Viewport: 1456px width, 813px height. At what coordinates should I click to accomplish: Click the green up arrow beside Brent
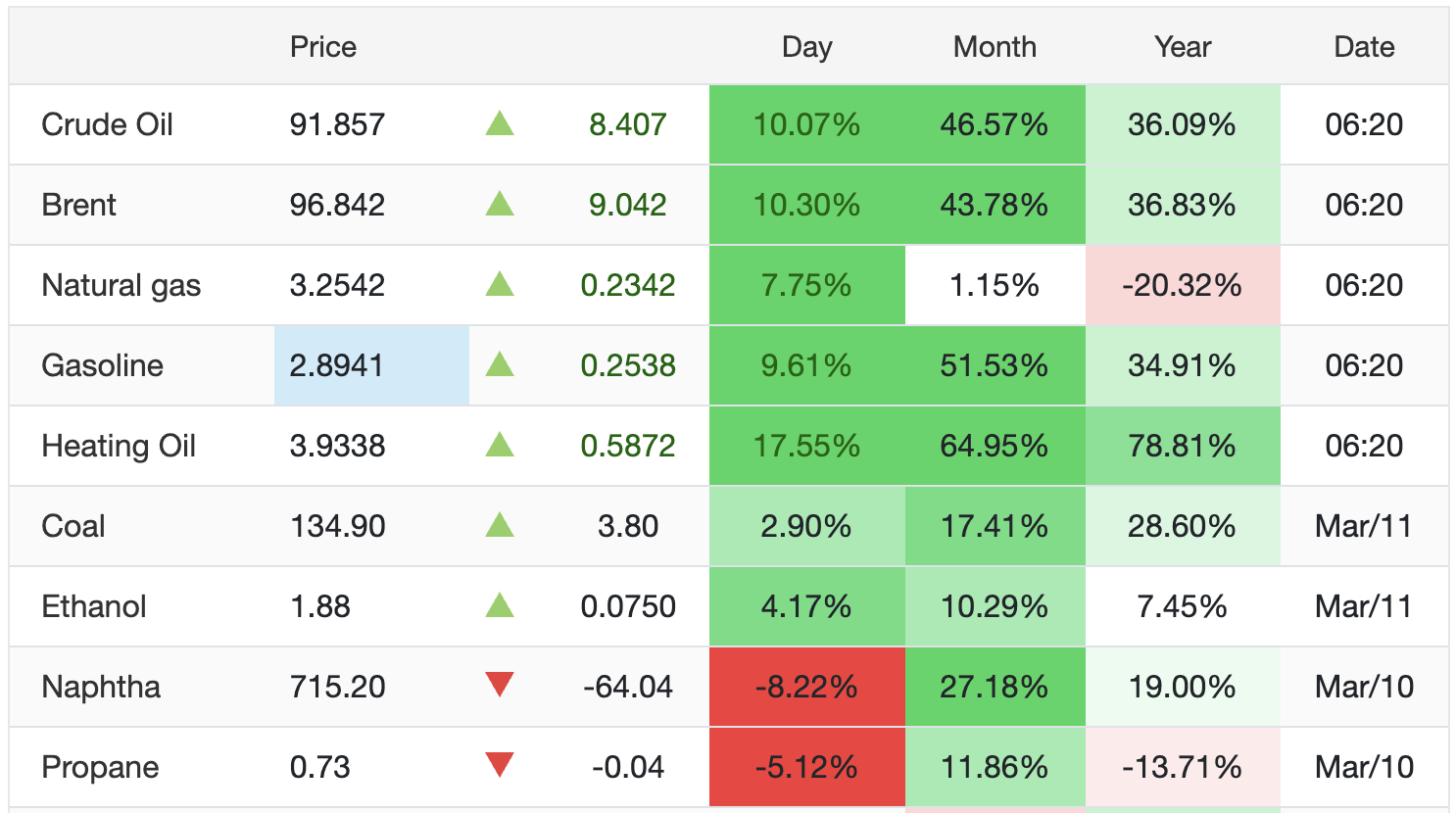500,205
